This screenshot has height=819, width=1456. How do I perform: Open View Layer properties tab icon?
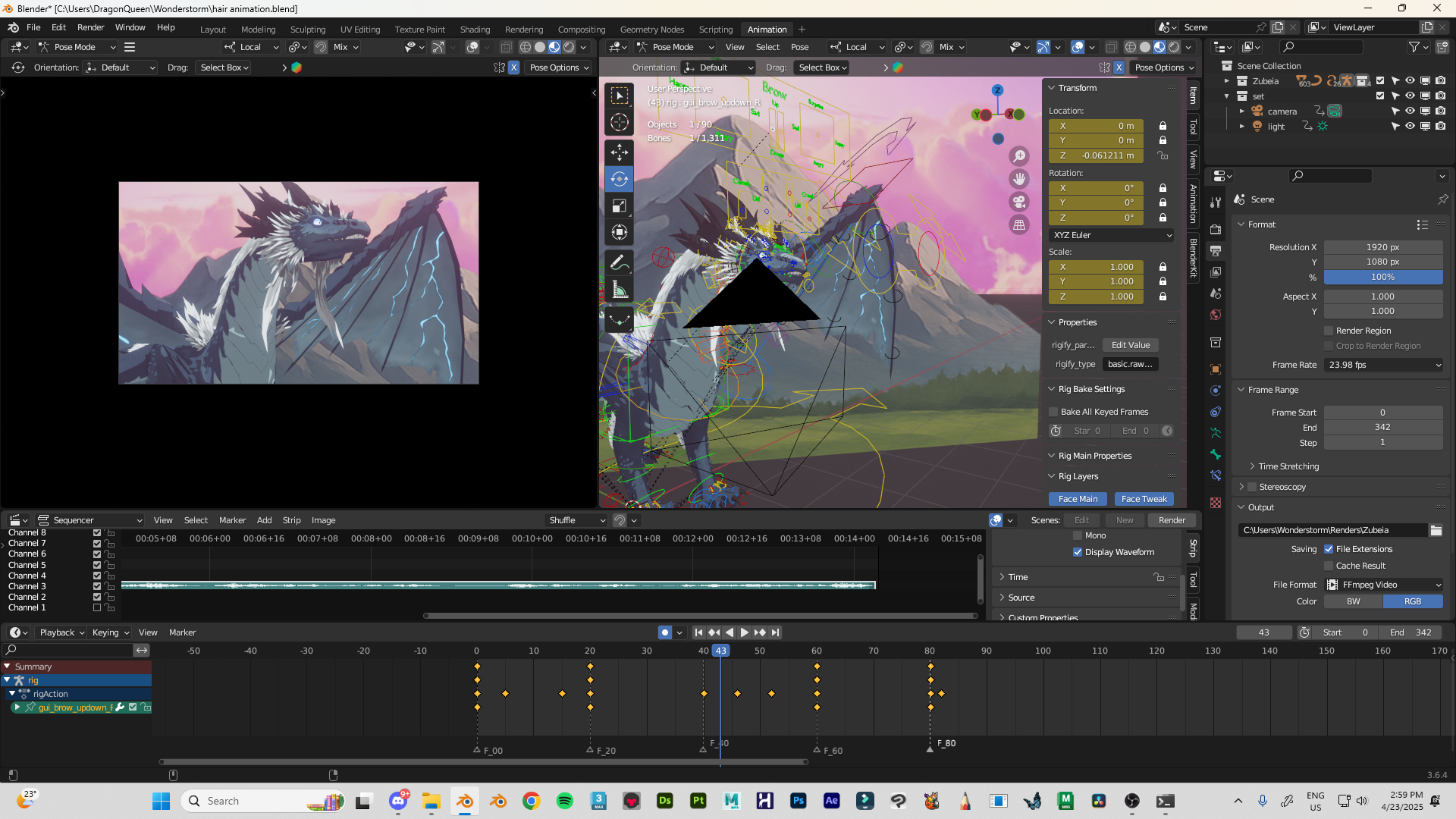click(x=1216, y=271)
